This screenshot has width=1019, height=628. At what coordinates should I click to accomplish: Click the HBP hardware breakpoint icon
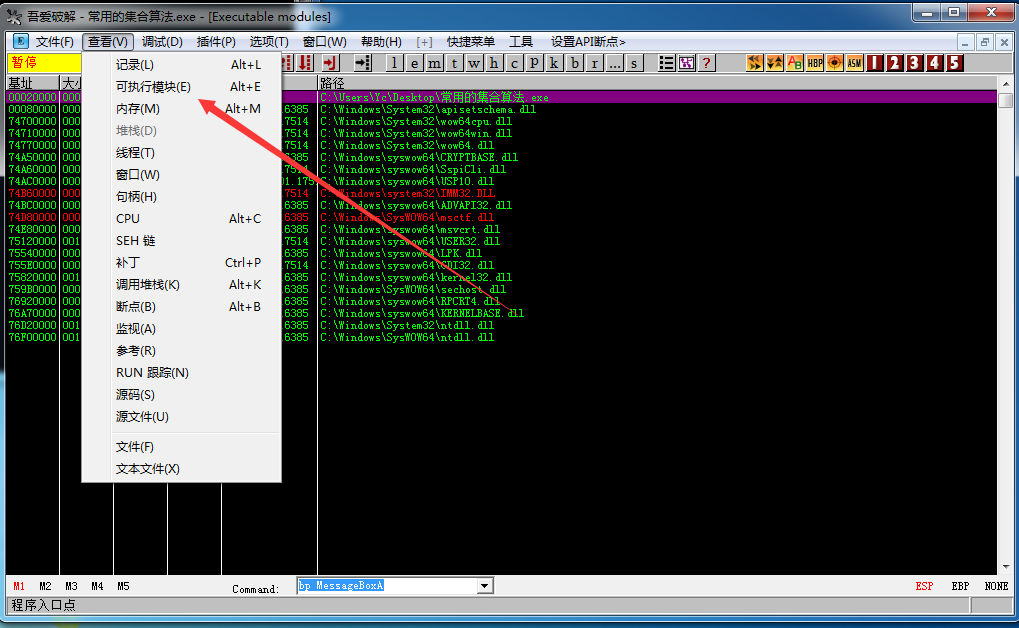[x=815, y=63]
